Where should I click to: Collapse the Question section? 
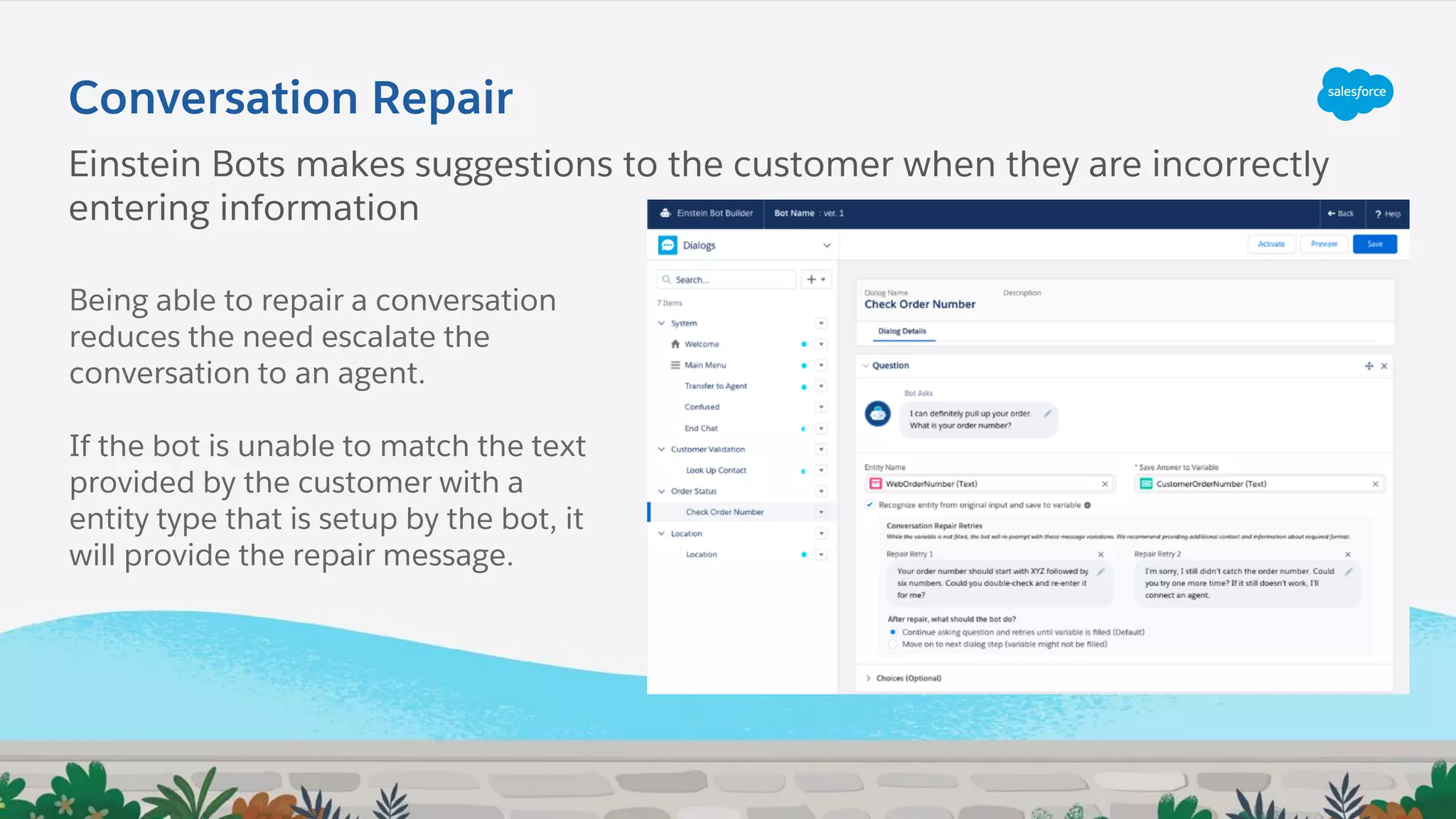pos(866,366)
